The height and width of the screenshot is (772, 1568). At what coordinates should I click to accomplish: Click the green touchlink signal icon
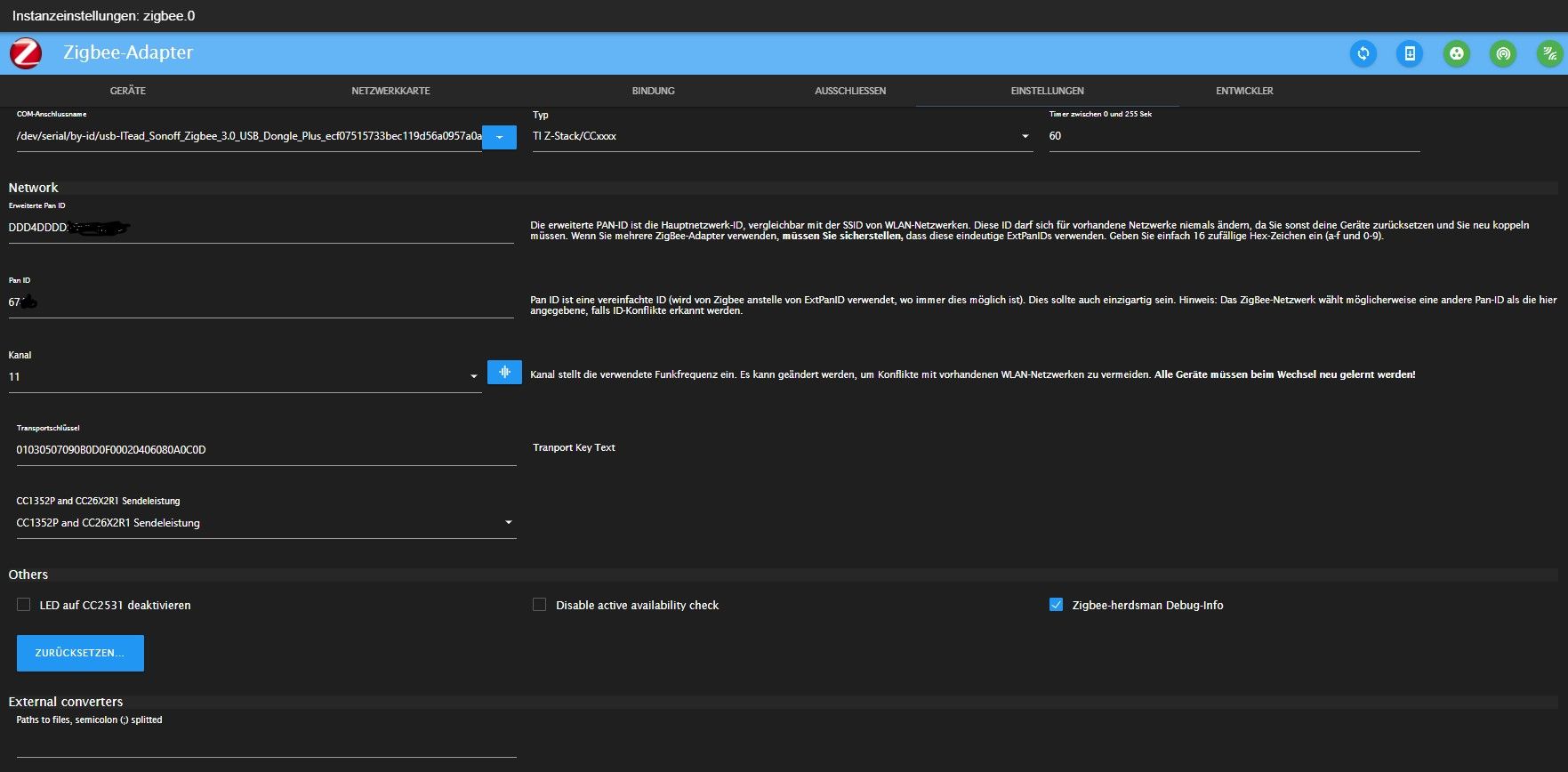pyautogui.click(x=1549, y=53)
